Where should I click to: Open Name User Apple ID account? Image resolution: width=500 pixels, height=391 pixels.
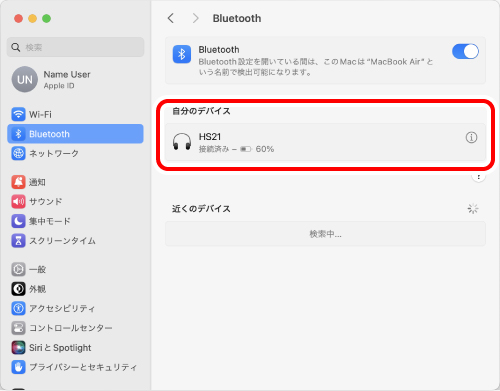pyautogui.click(x=75, y=79)
